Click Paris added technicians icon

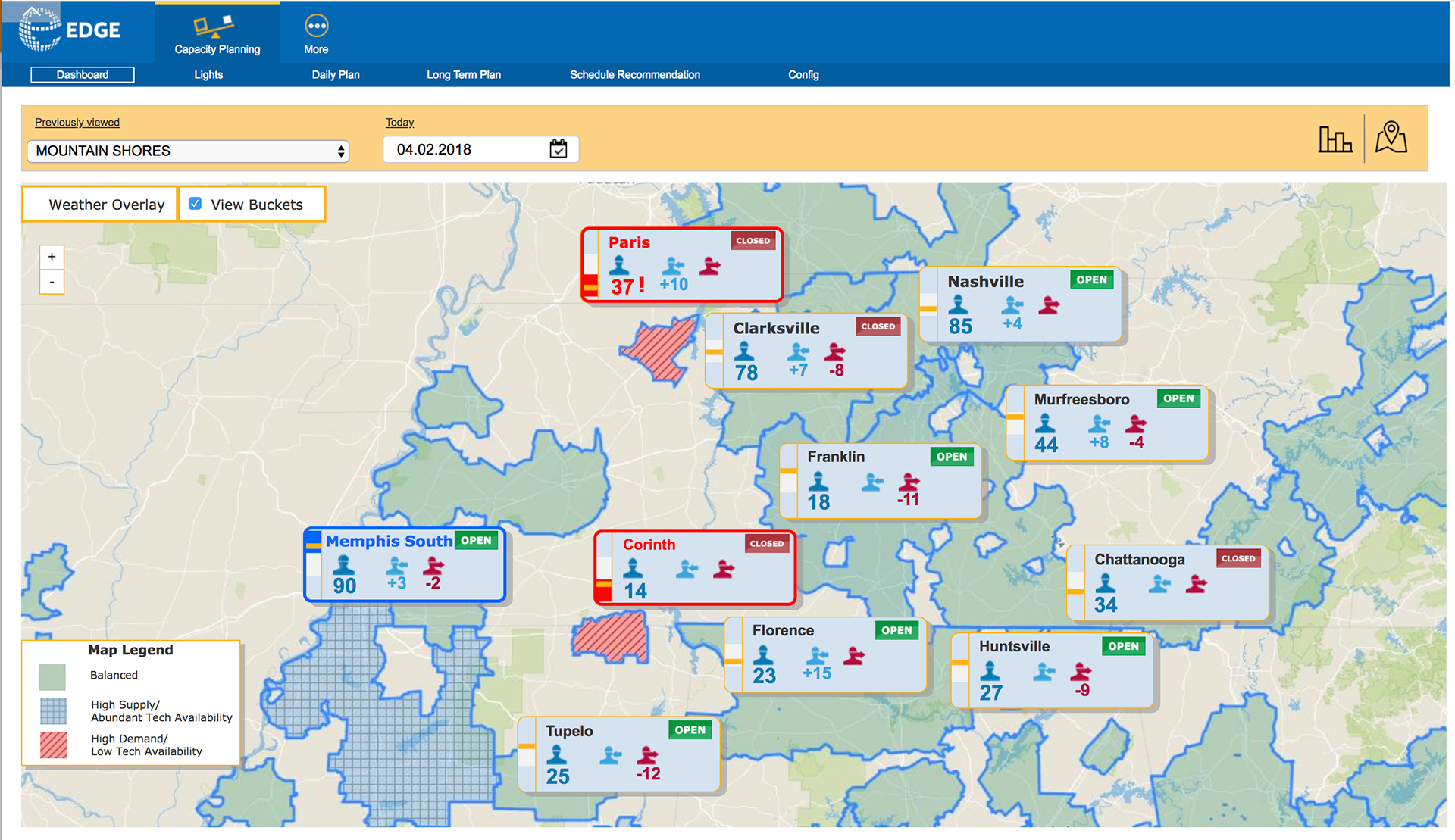click(673, 266)
